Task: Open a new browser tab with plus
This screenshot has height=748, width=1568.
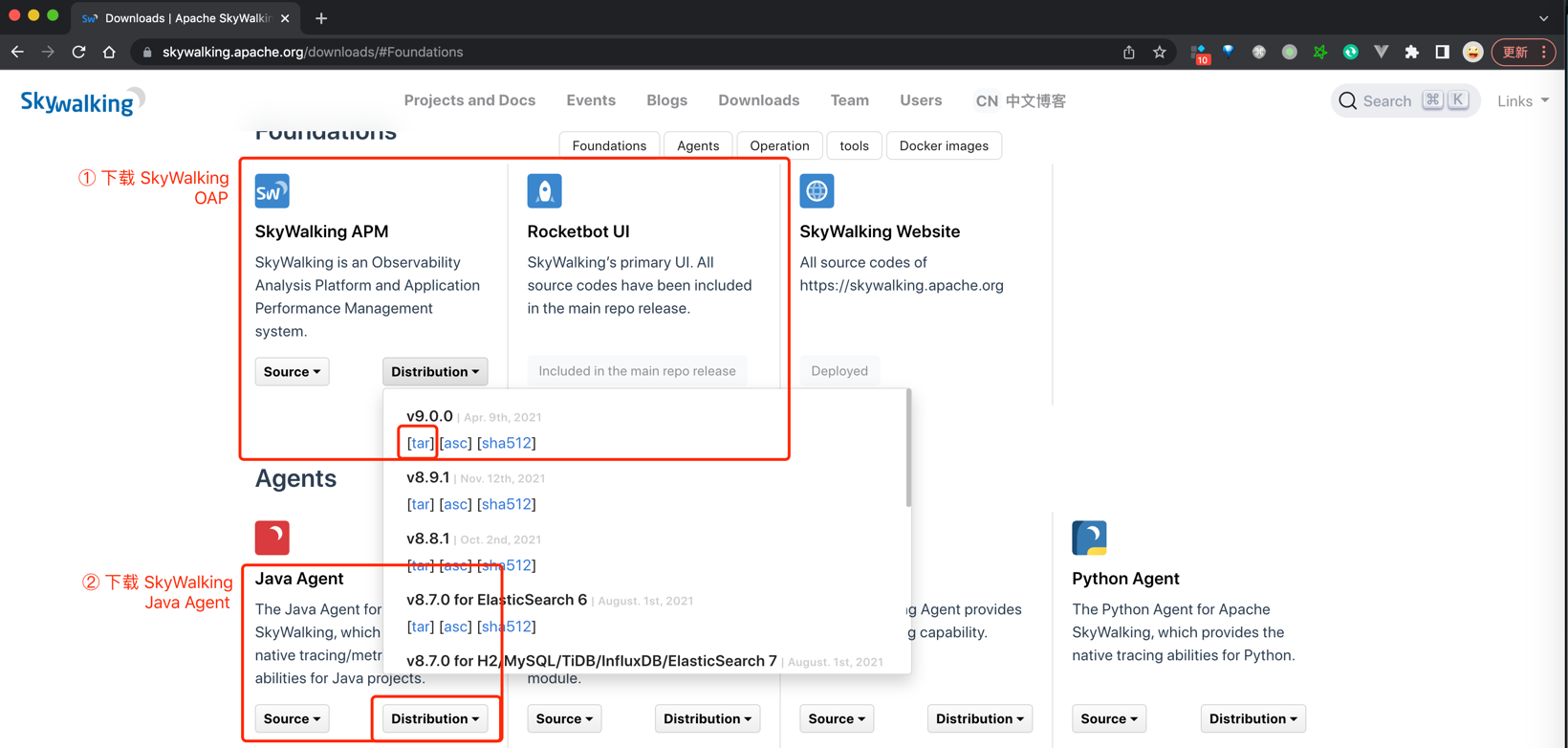Action: pyautogui.click(x=321, y=18)
